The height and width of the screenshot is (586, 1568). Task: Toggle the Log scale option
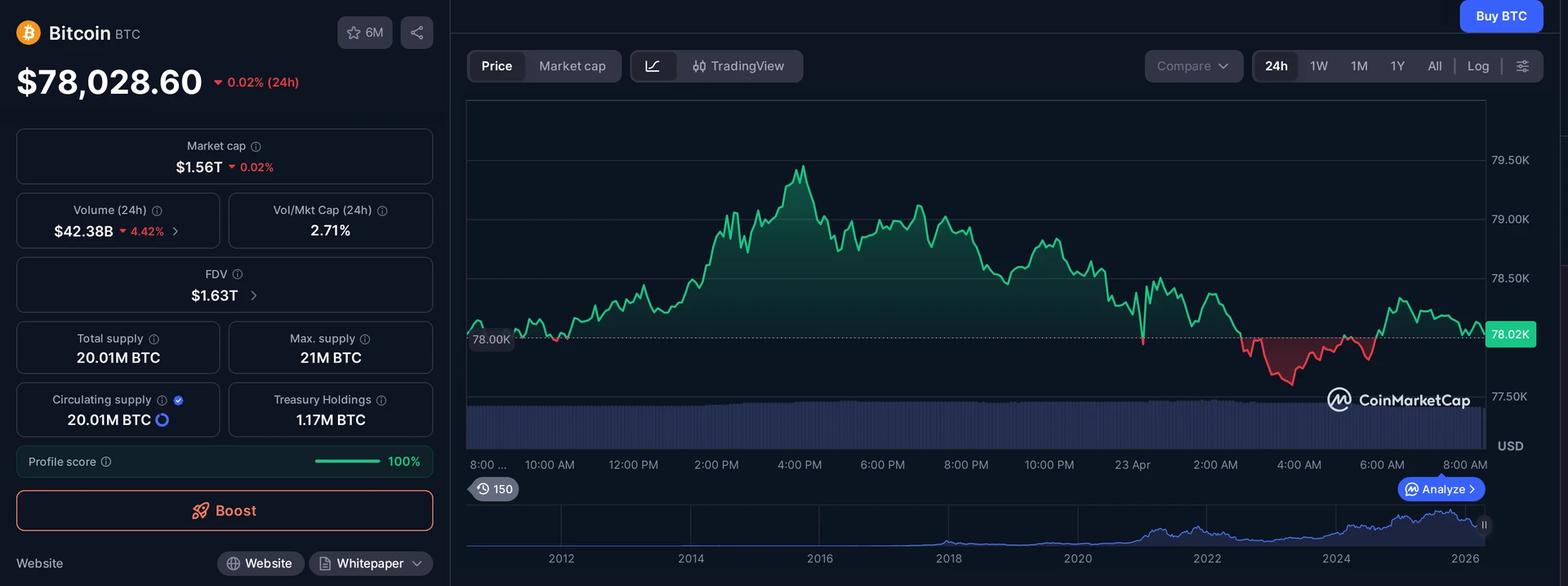coord(1478,66)
